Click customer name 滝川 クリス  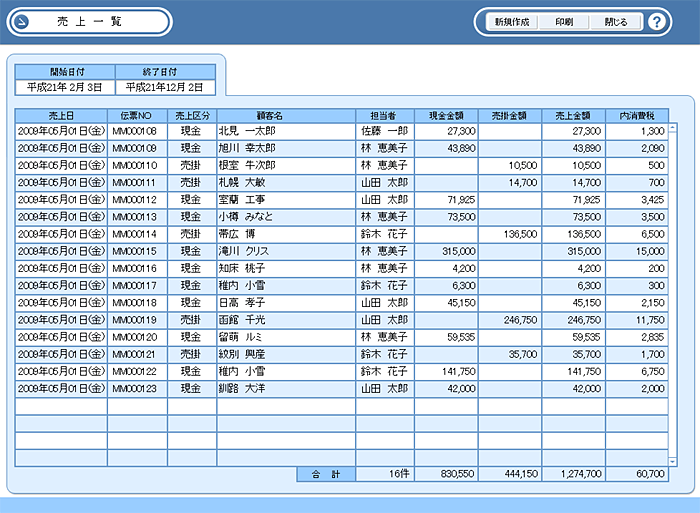click(285, 251)
